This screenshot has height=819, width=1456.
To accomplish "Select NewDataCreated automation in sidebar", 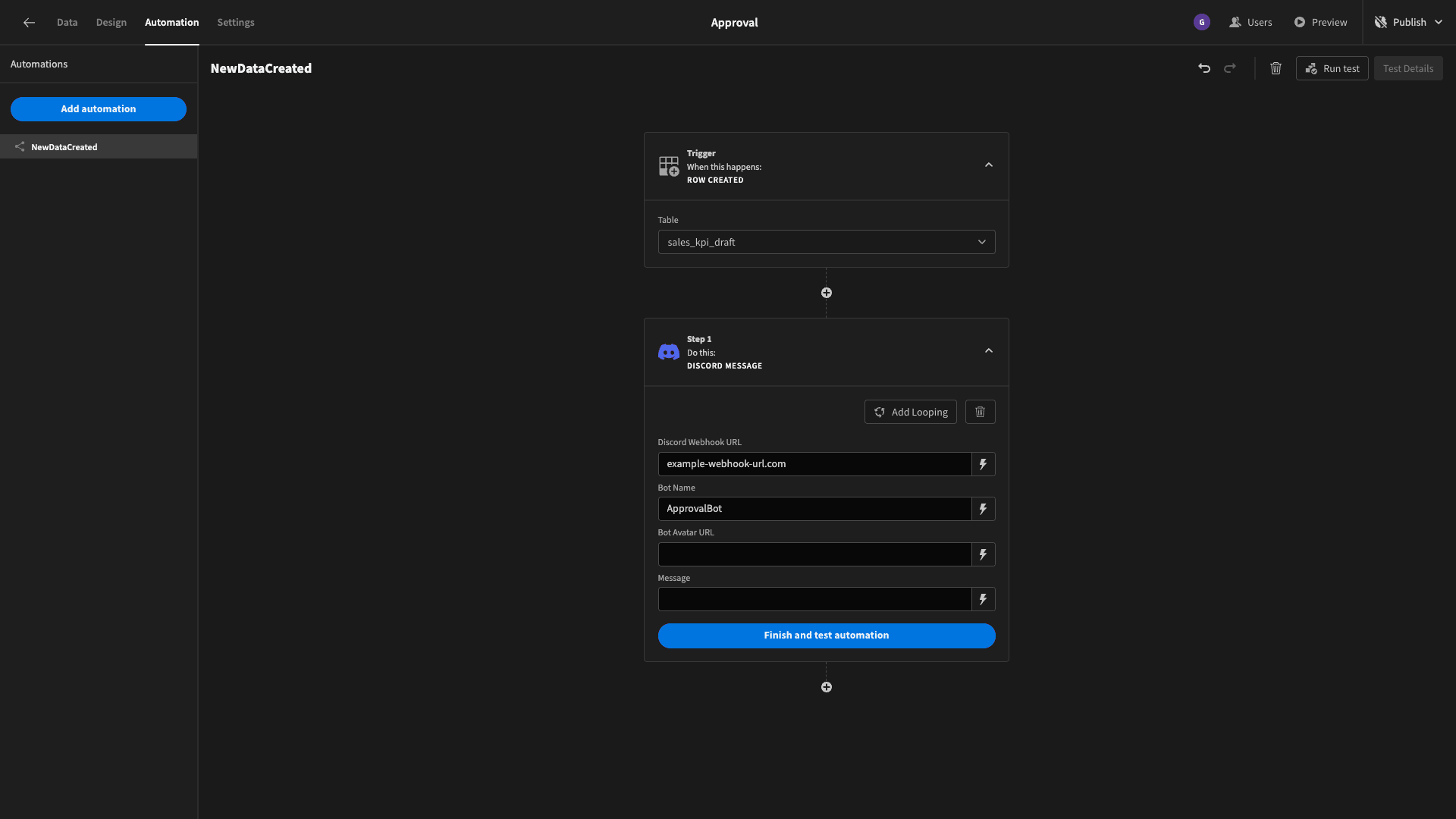I will coord(99,147).
